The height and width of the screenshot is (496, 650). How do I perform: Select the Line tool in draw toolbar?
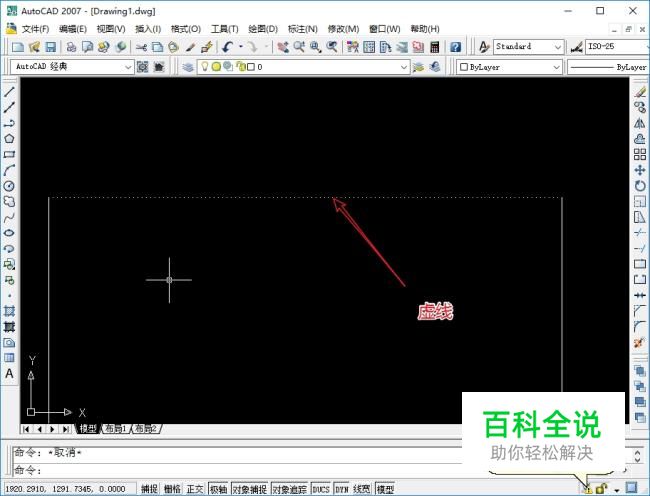point(9,92)
